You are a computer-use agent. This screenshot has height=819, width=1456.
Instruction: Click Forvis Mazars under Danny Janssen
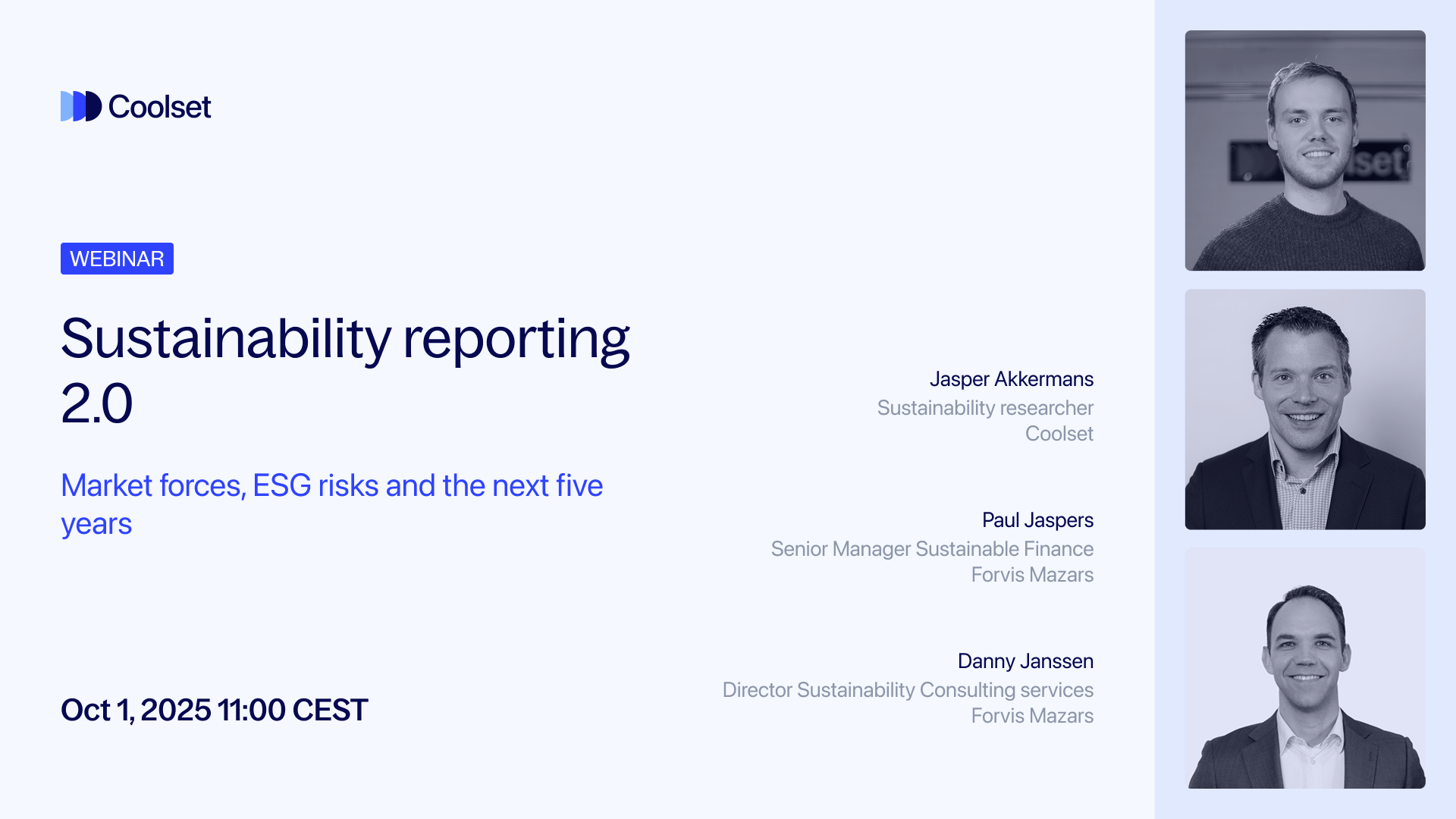pyautogui.click(x=1032, y=715)
